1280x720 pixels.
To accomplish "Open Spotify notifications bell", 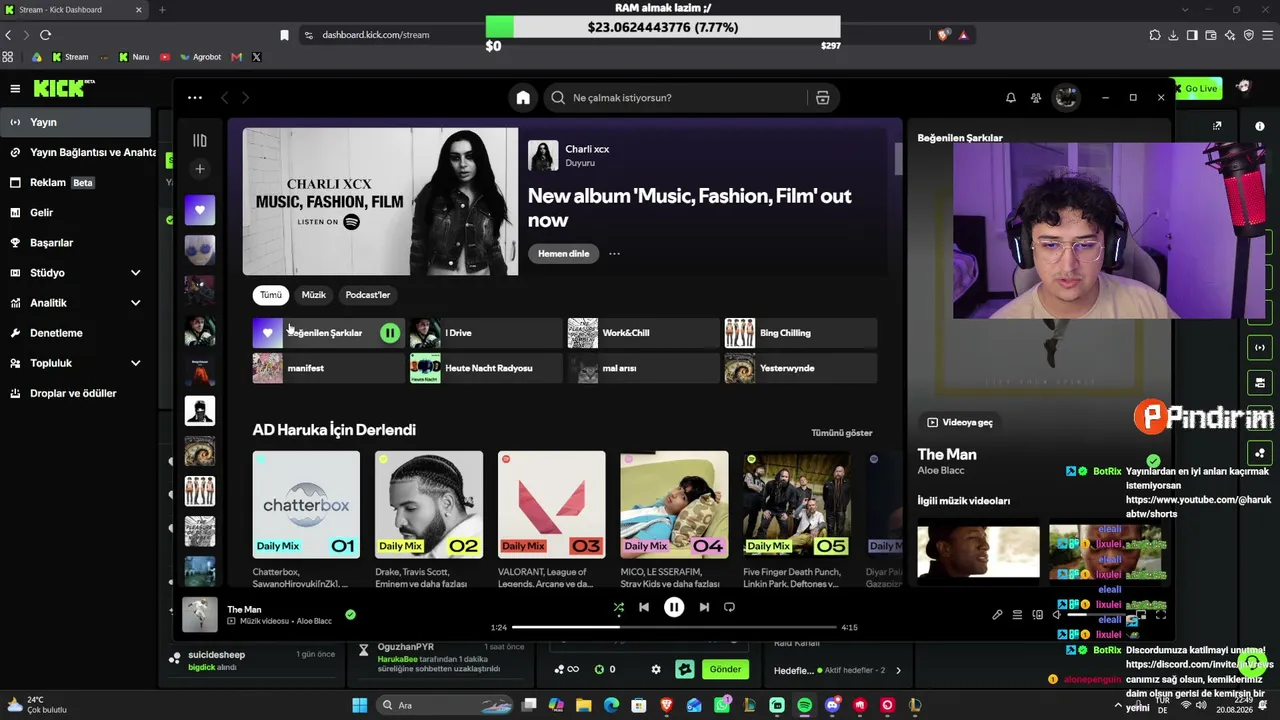I will click(1011, 98).
